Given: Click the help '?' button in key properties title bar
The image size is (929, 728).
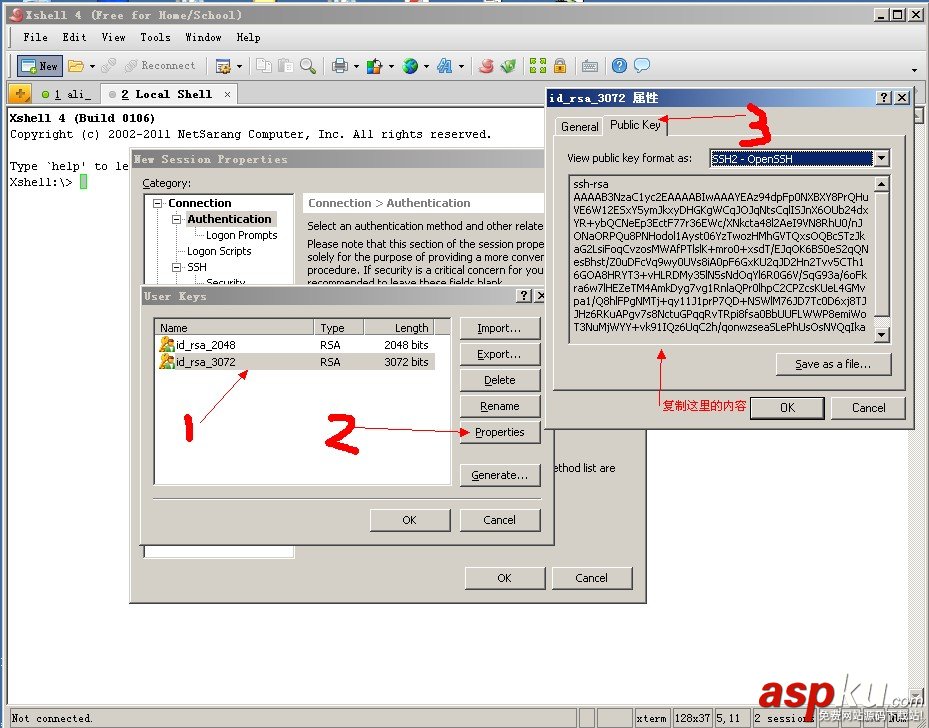Looking at the screenshot, I should 883,98.
